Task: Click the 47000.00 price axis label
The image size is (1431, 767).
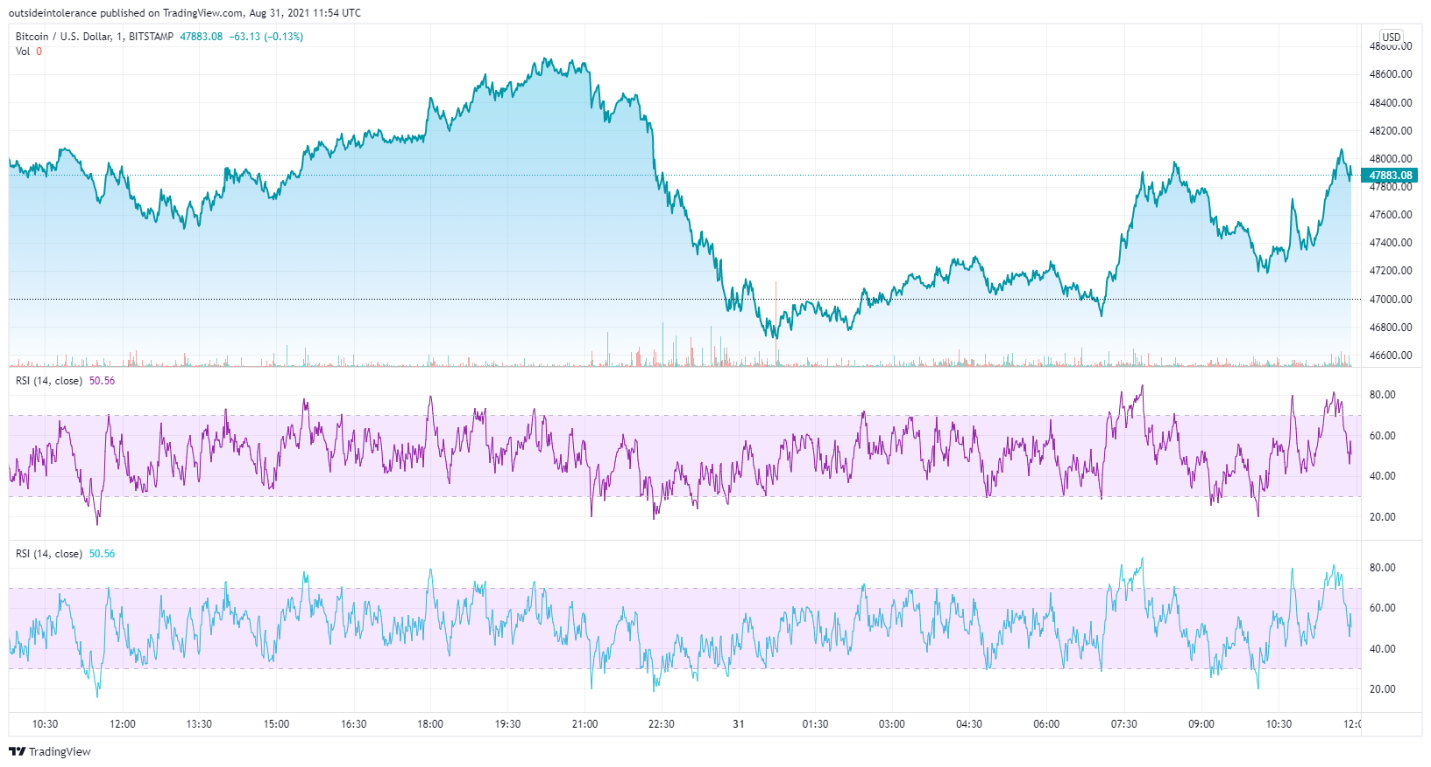Action: pyautogui.click(x=1390, y=299)
